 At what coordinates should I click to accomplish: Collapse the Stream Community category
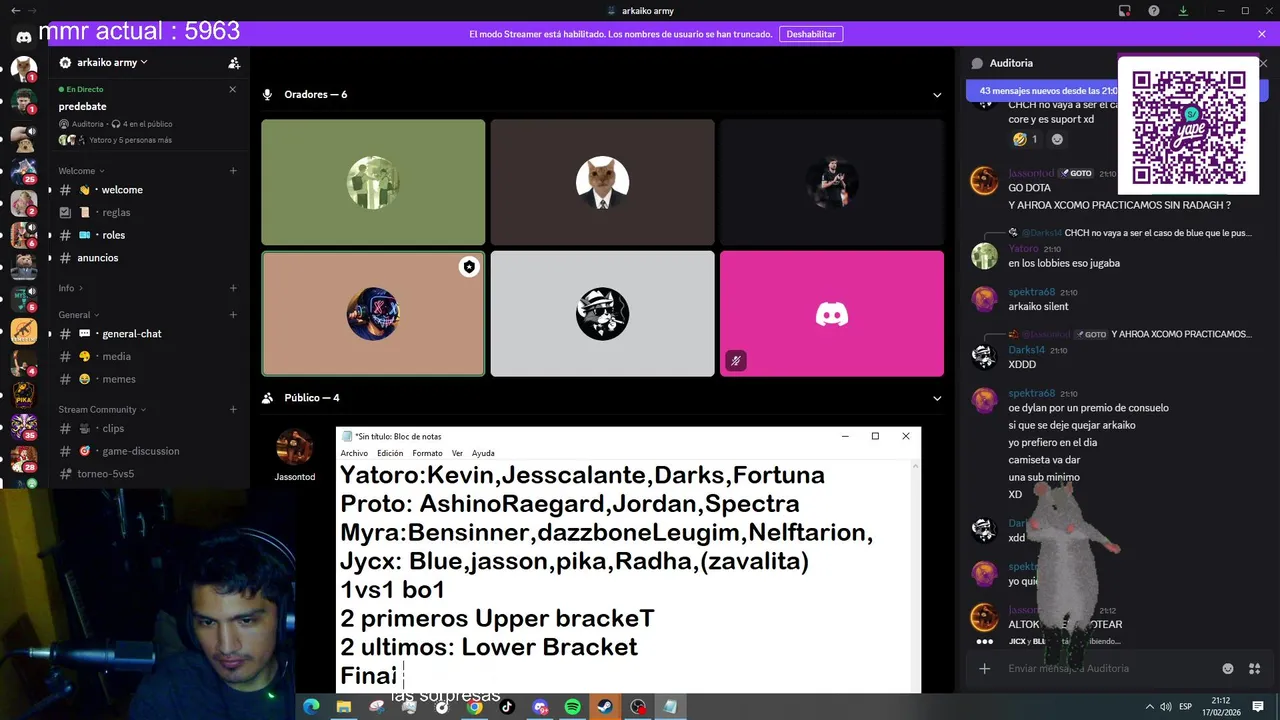point(102,409)
